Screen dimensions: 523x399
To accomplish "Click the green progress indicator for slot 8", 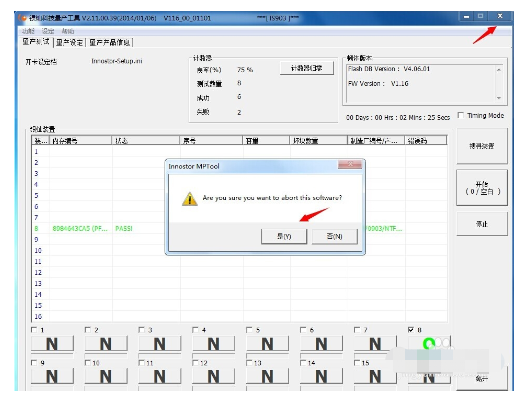I will tap(429, 343).
